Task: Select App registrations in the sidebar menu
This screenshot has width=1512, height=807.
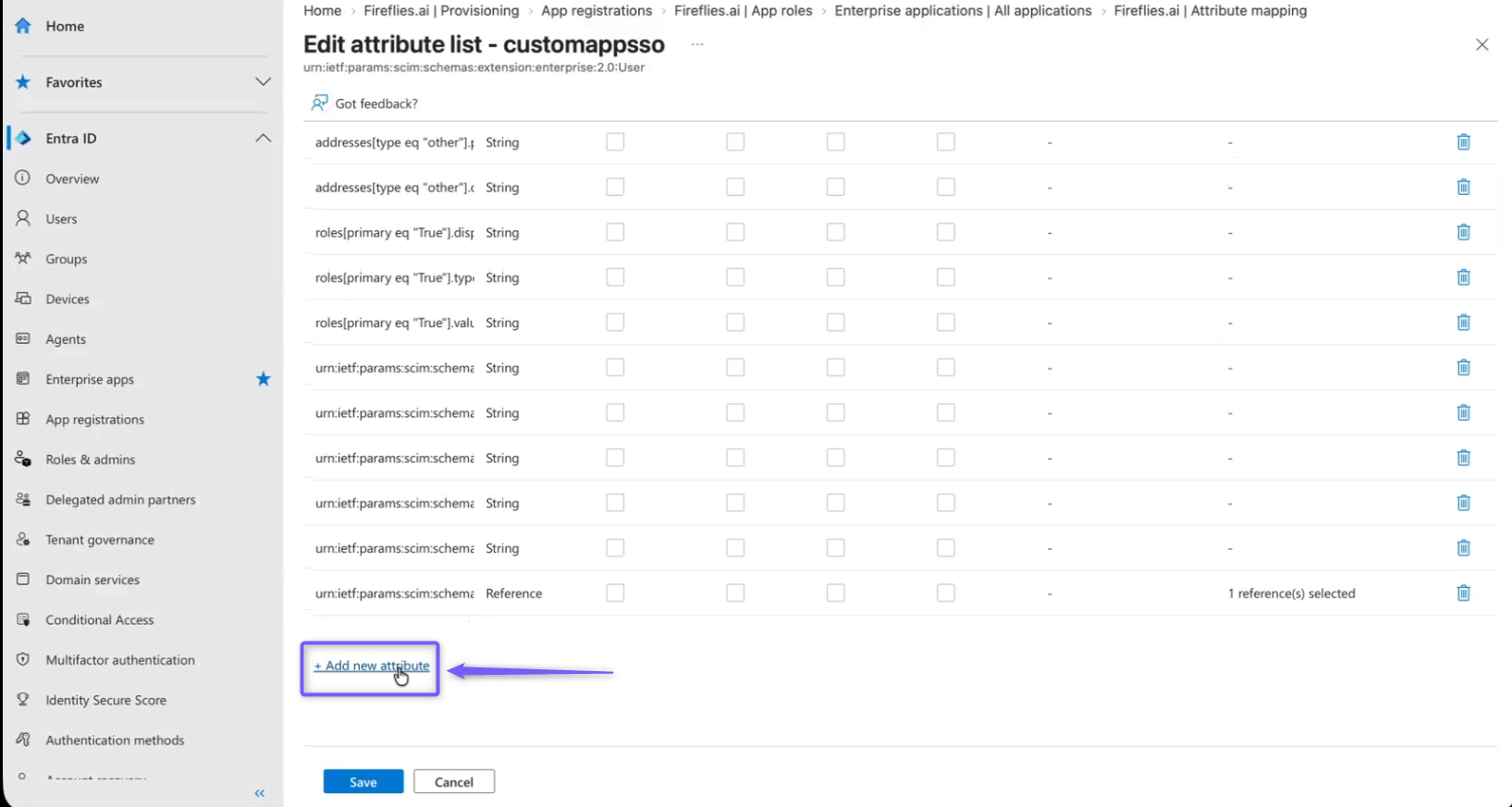Action: pyautogui.click(x=95, y=420)
